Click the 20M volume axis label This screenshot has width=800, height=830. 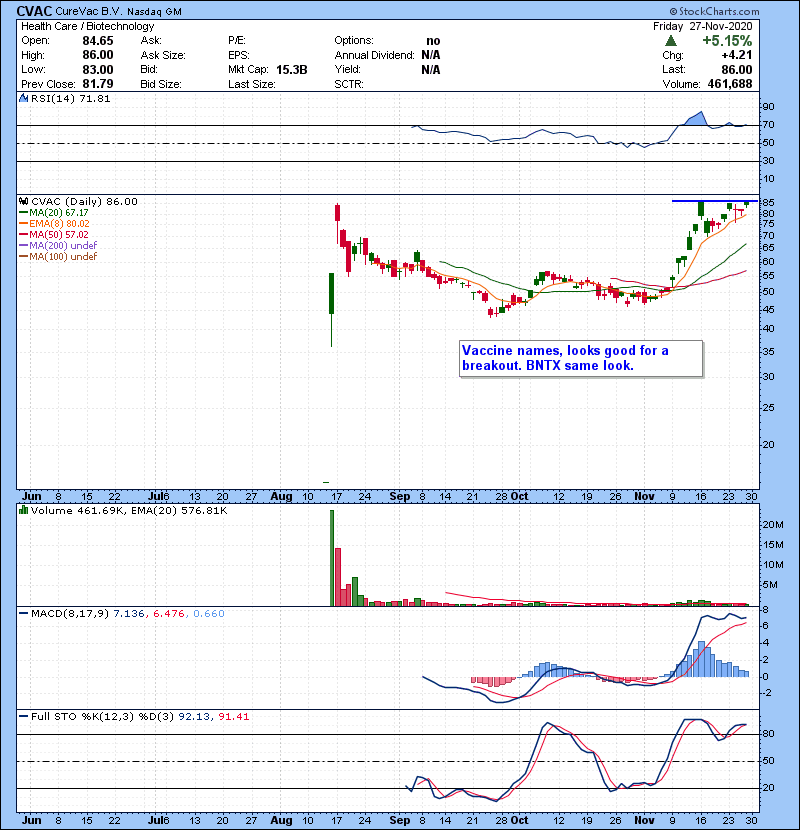(773, 525)
